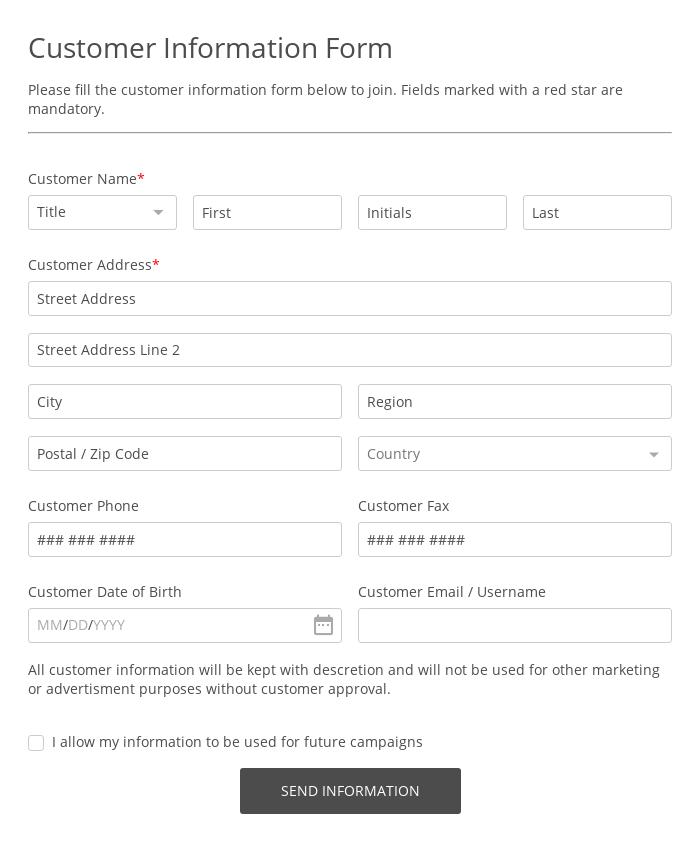Focus the Street Address input

pyautogui.click(x=350, y=298)
